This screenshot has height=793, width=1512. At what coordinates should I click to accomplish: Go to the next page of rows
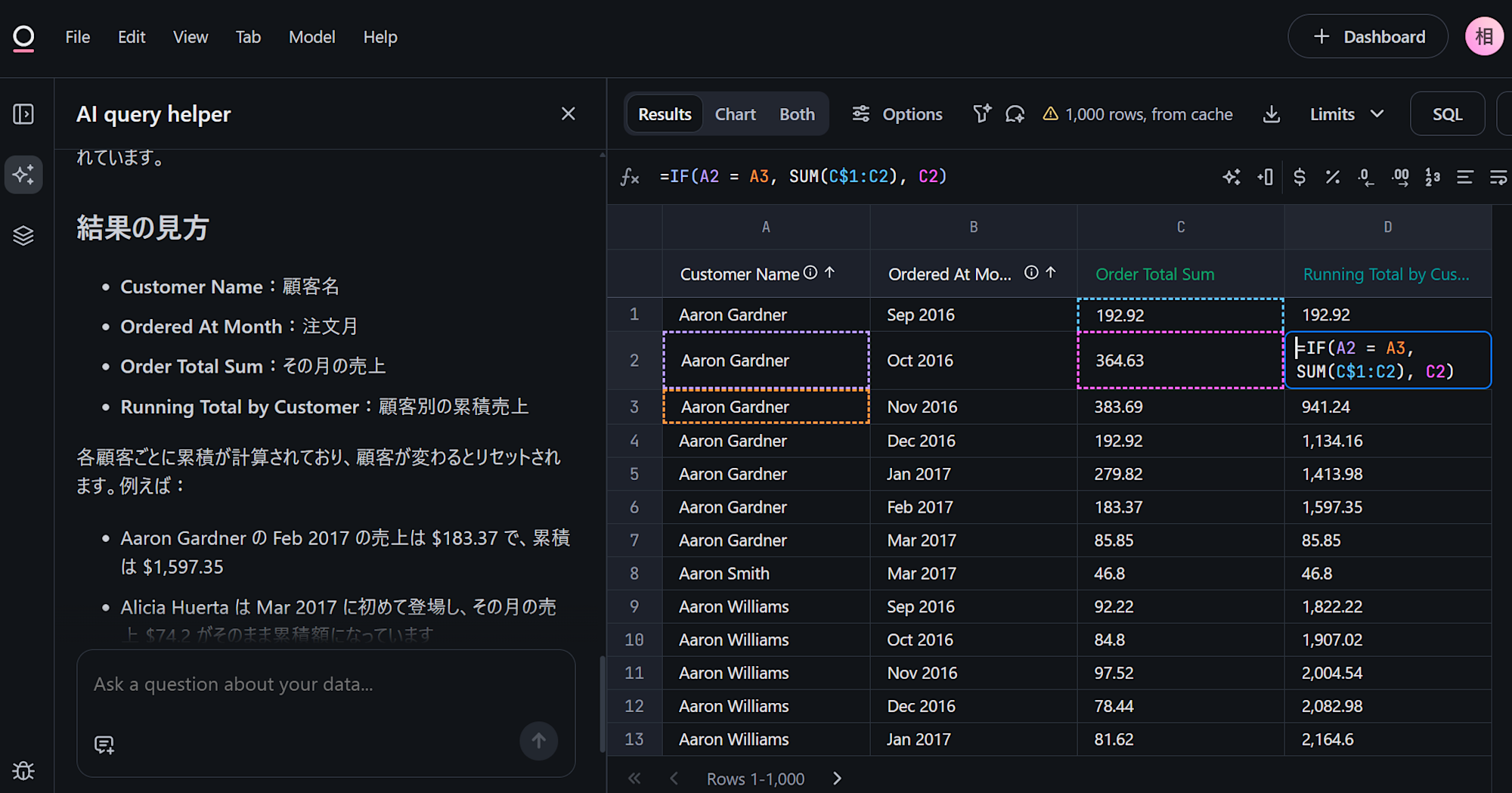837,779
